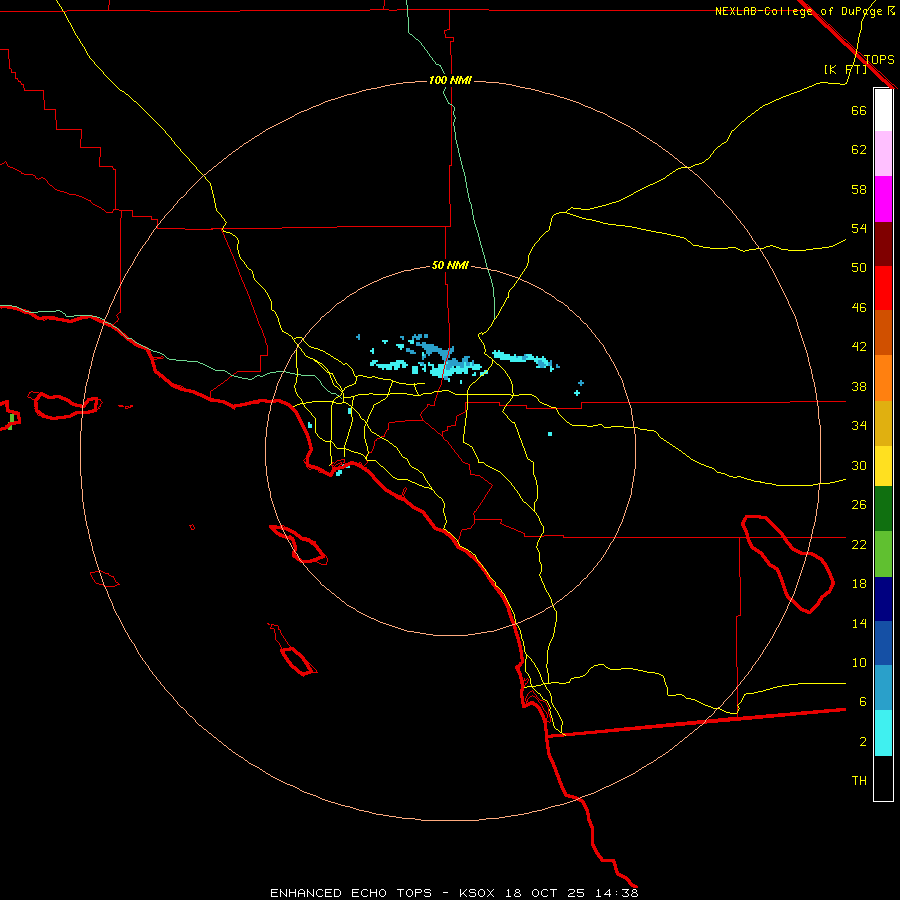Click the legend value 50
This screenshot has width=900, height=900.
pos(859,267)
